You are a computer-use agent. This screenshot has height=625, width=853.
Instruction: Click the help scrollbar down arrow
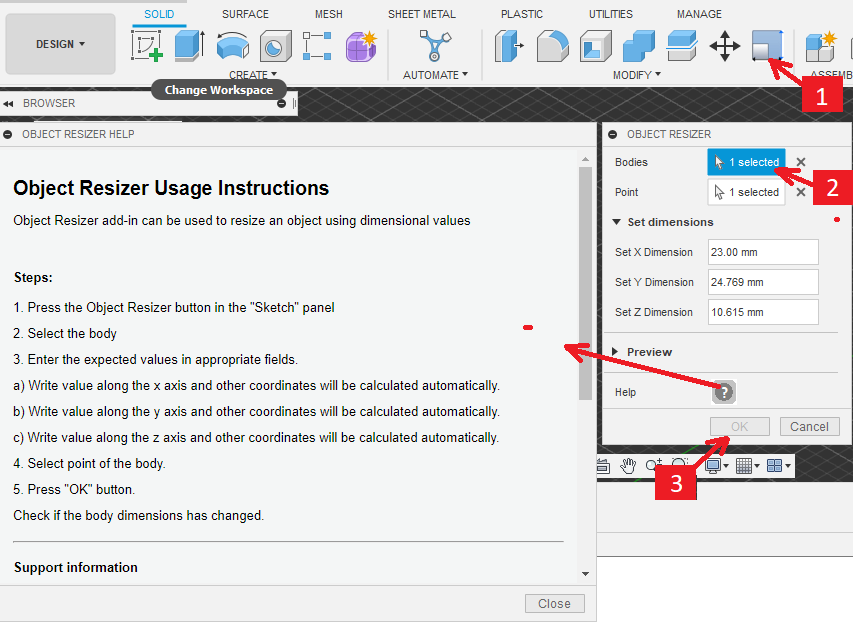(585, 574)
